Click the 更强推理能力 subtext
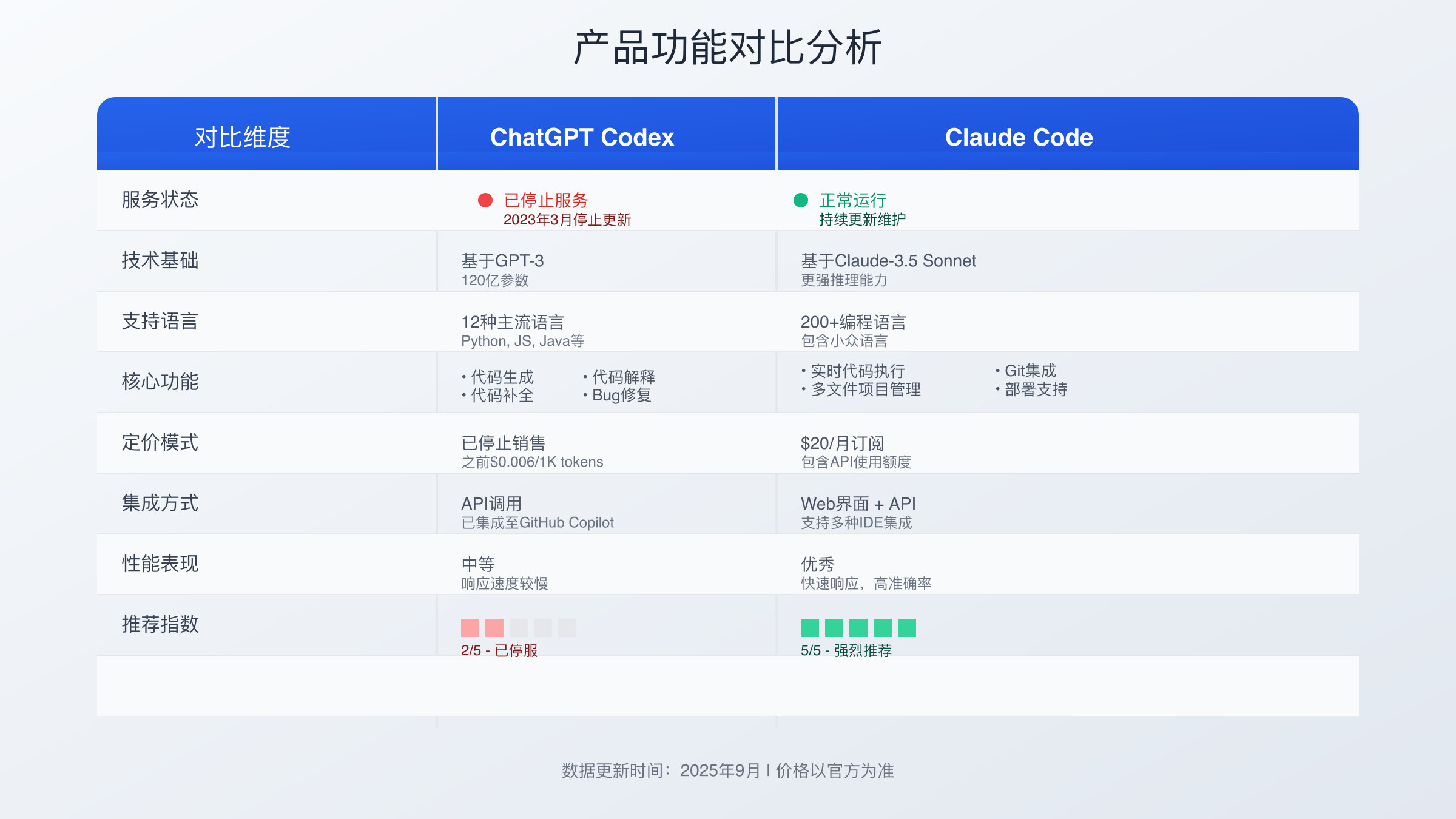This screenshot has width=1456, height=819. (844, 280)
